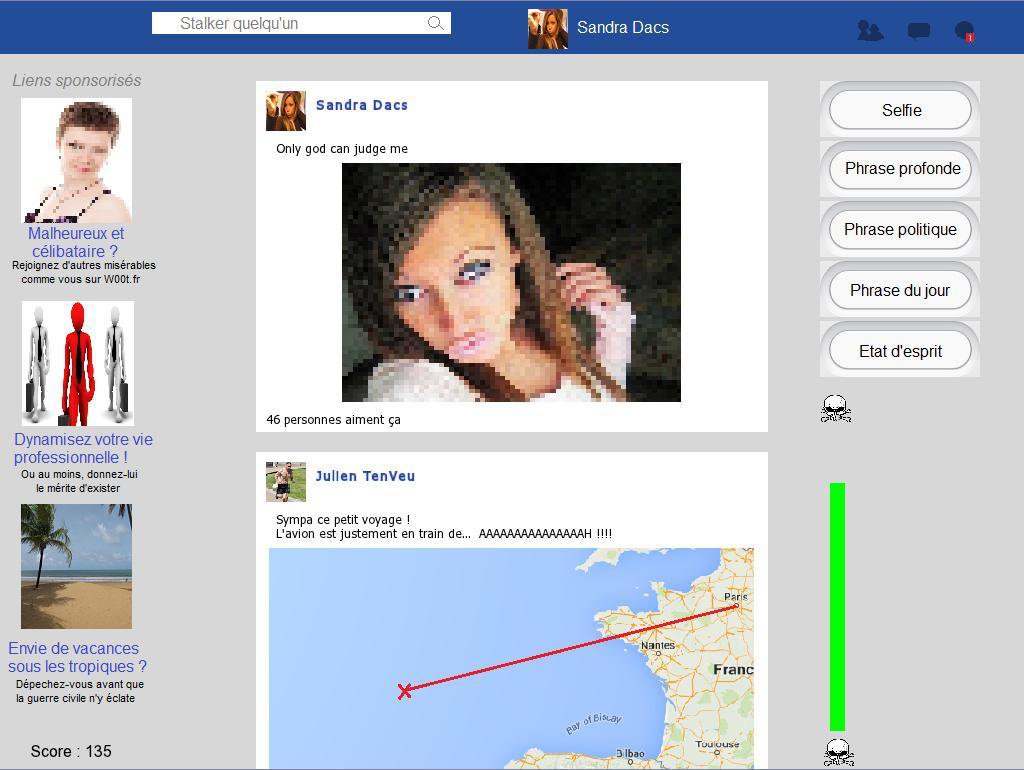This screenshot has width=1024, height=770.
Task: Open the flight map image
Action: tap(511, 658)
